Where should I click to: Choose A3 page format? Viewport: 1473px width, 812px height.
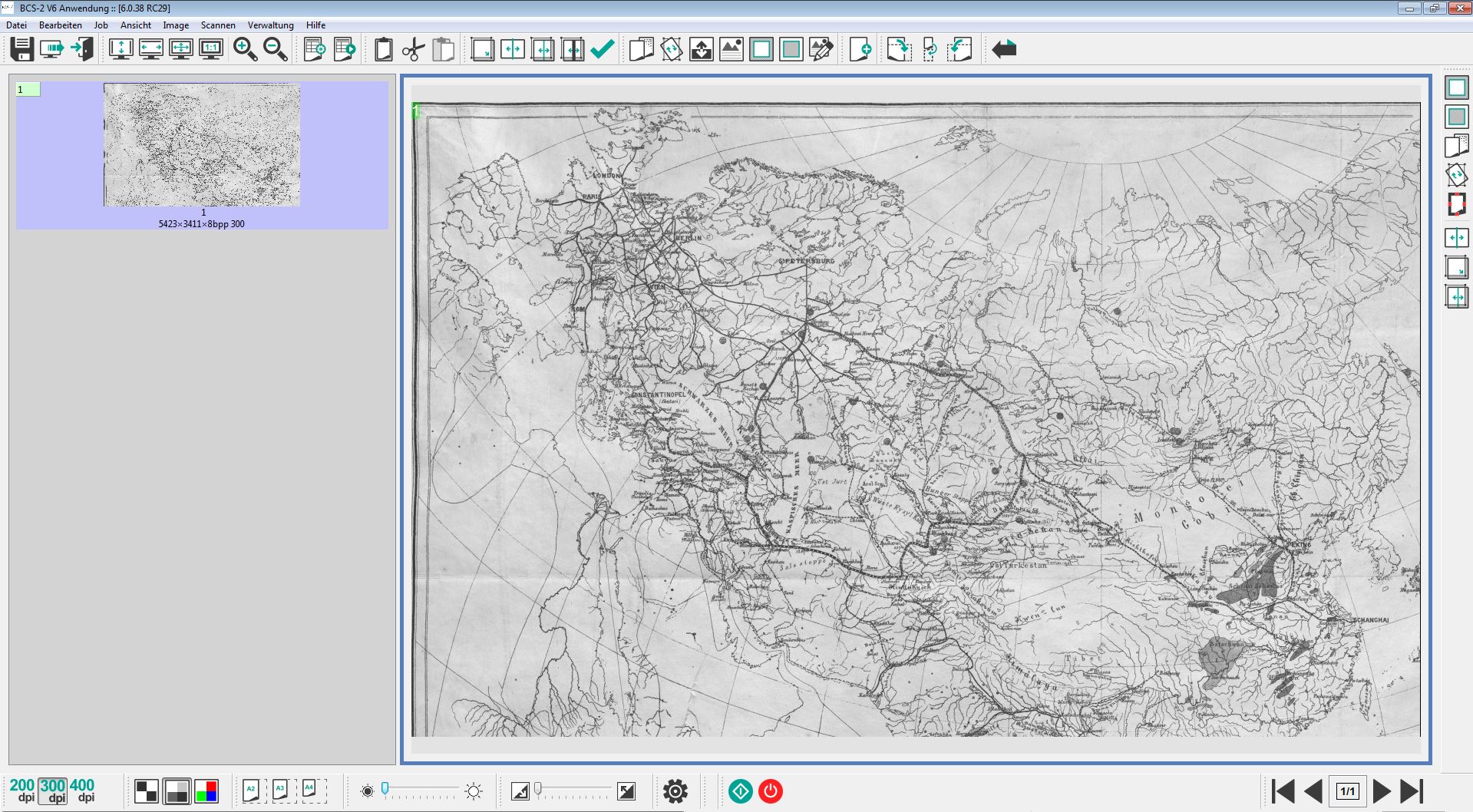[283, 791]
